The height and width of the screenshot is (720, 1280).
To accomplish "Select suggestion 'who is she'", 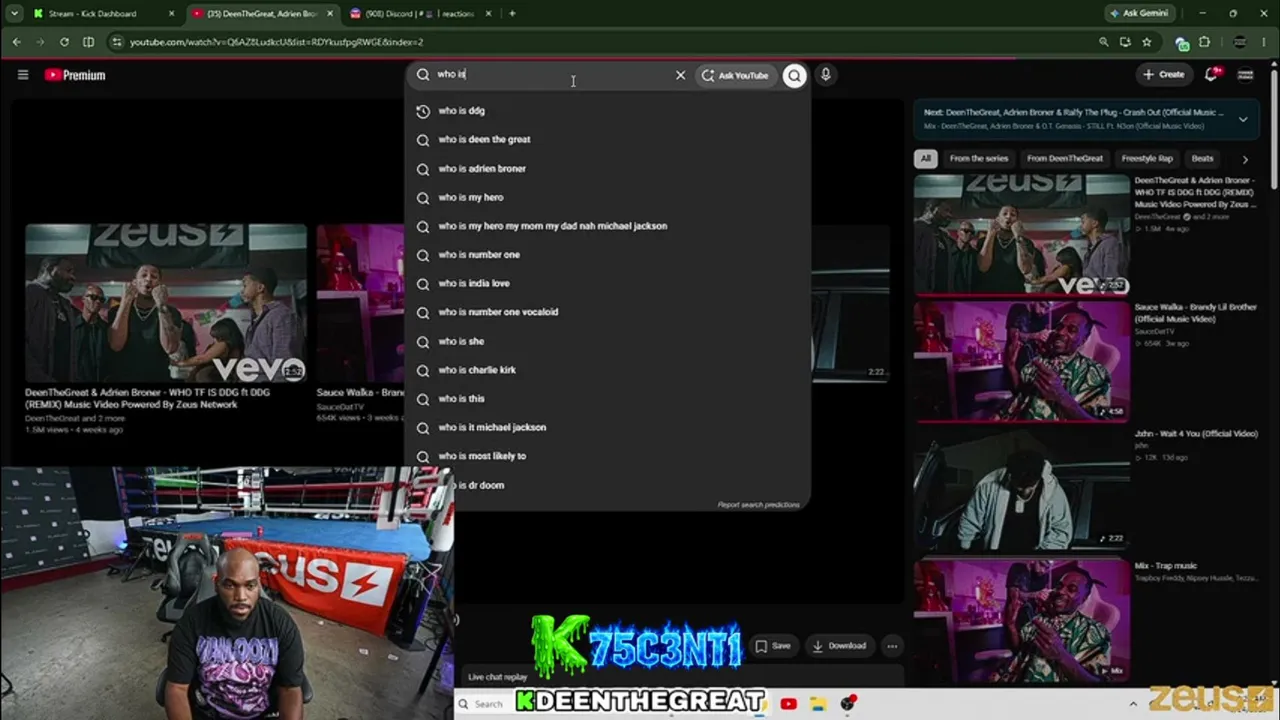I will coord(608,341).
